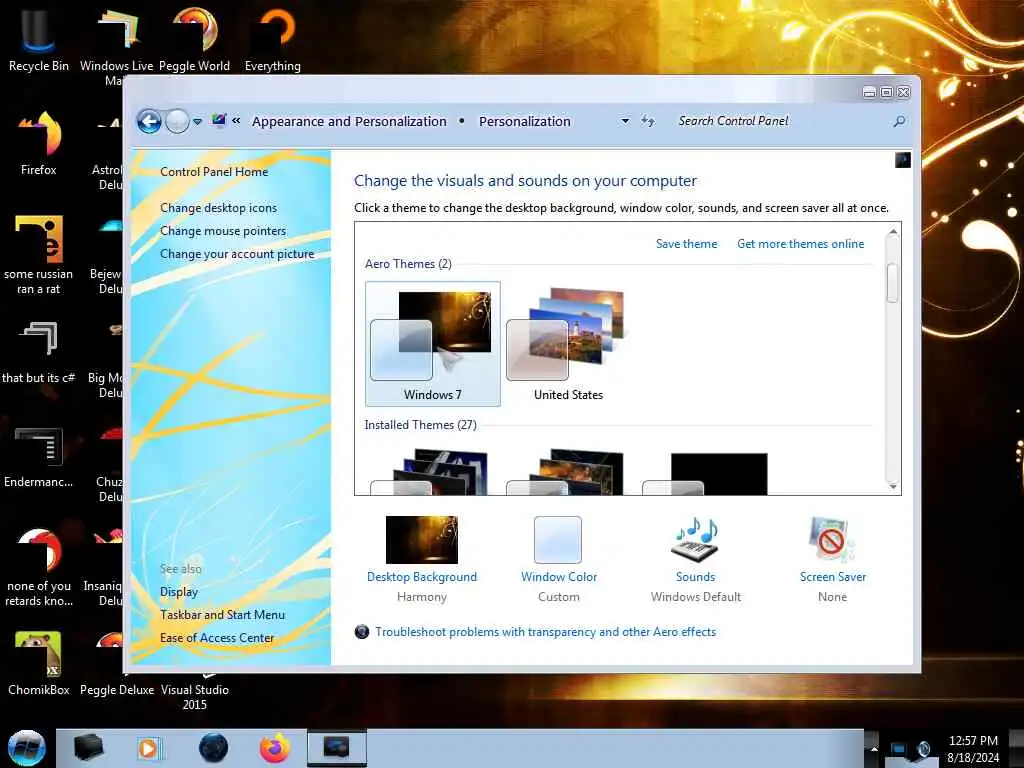The image size is (1024, 768).
Task: Open Firefox desktop shortcut
Action: click(39, 144)
